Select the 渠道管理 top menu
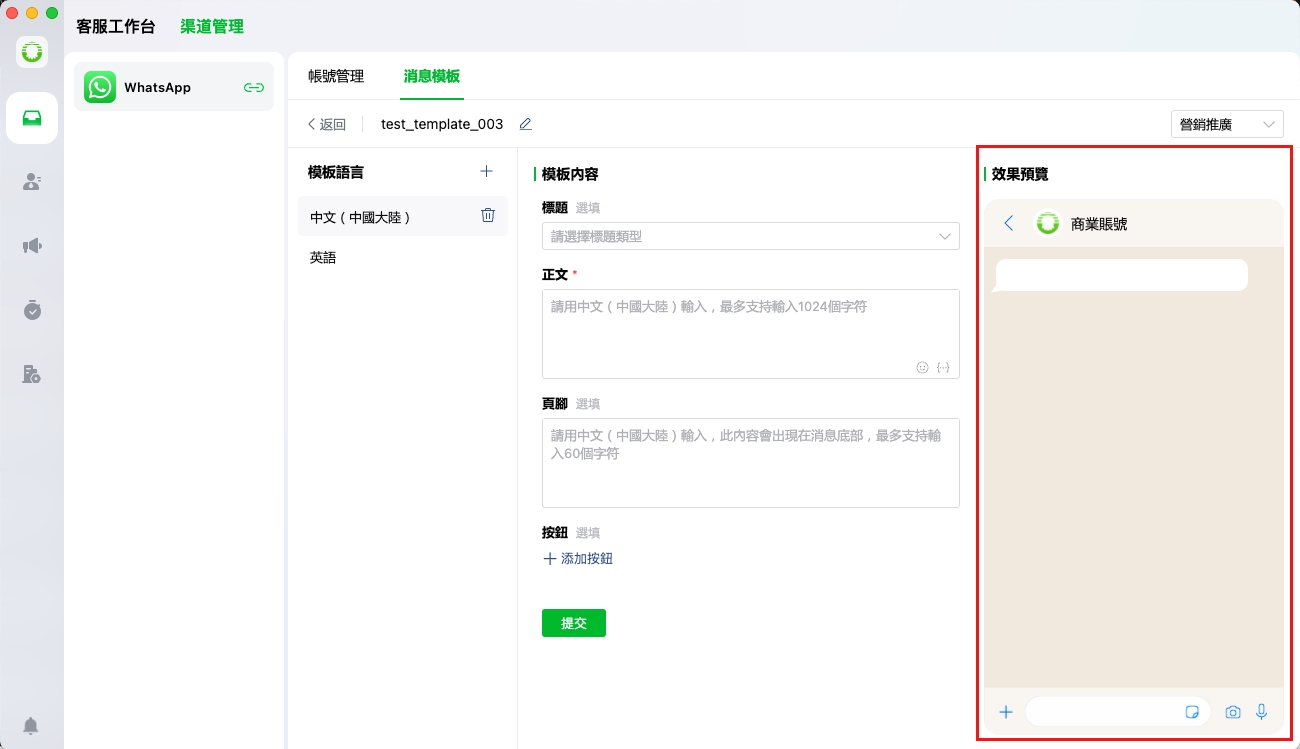Viewport: 1300px width, 749px height. coord(212,27)
